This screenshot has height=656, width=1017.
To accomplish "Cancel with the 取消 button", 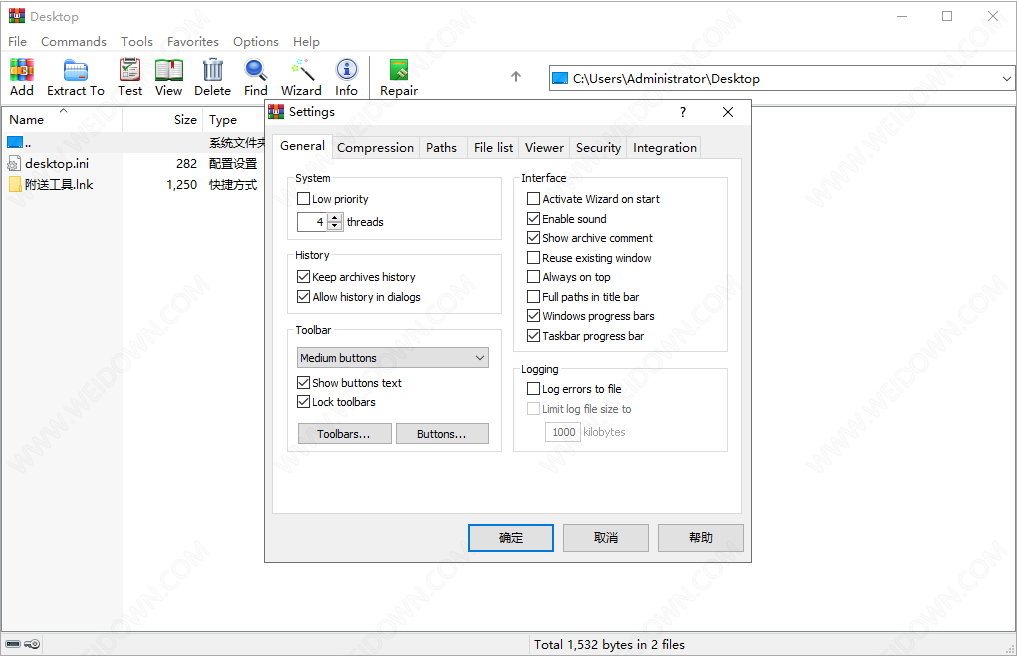I will tap(606, 537).
